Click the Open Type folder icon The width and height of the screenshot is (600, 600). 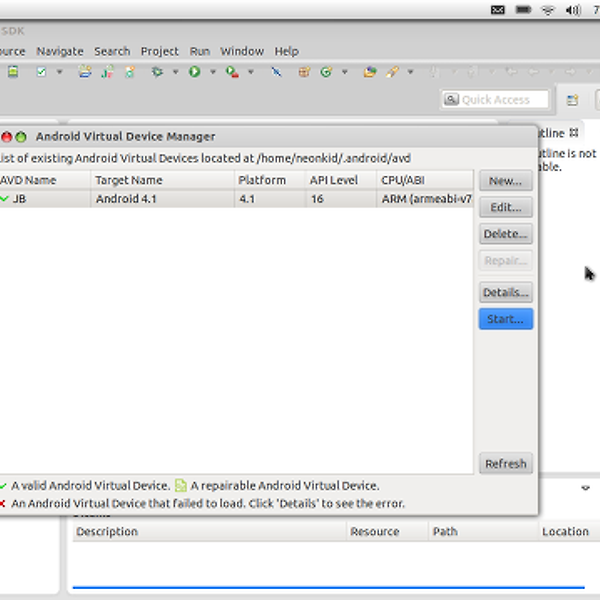pyautogui.click(x=369, y=72)
